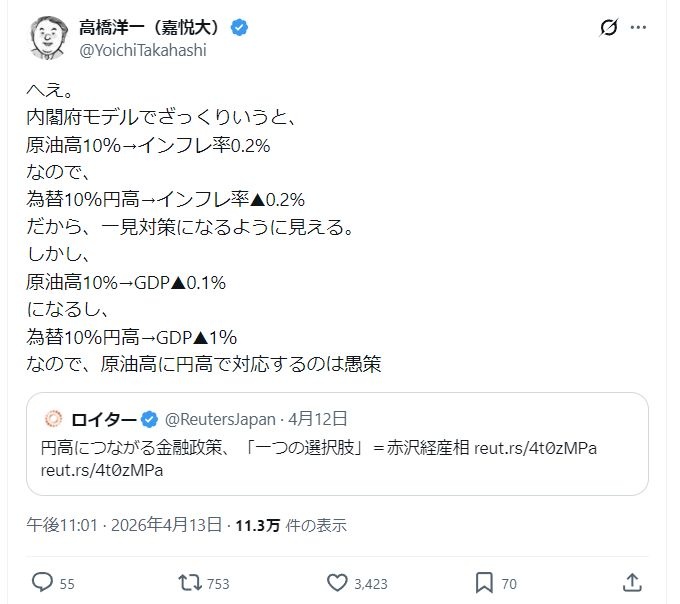Open the Grok slashed-circle icon
This screenshot has width=680, height=604.
point(607,29)
